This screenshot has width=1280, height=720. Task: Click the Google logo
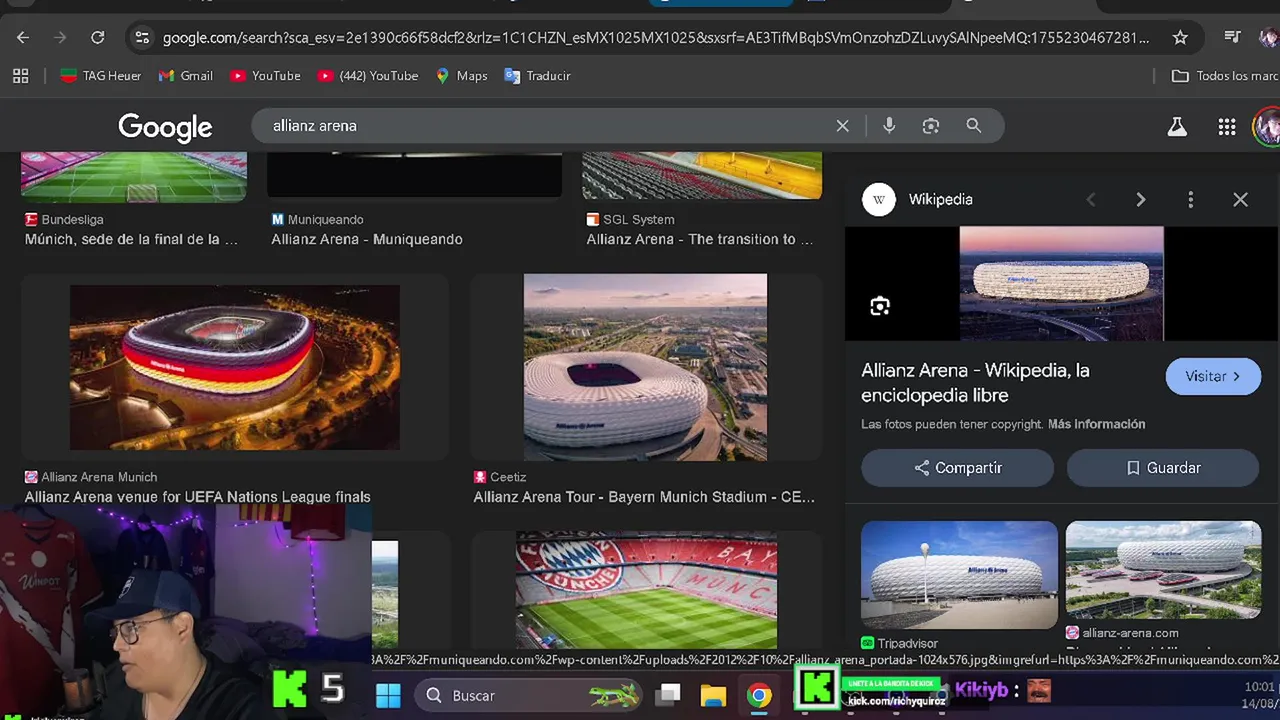(165, 127)
